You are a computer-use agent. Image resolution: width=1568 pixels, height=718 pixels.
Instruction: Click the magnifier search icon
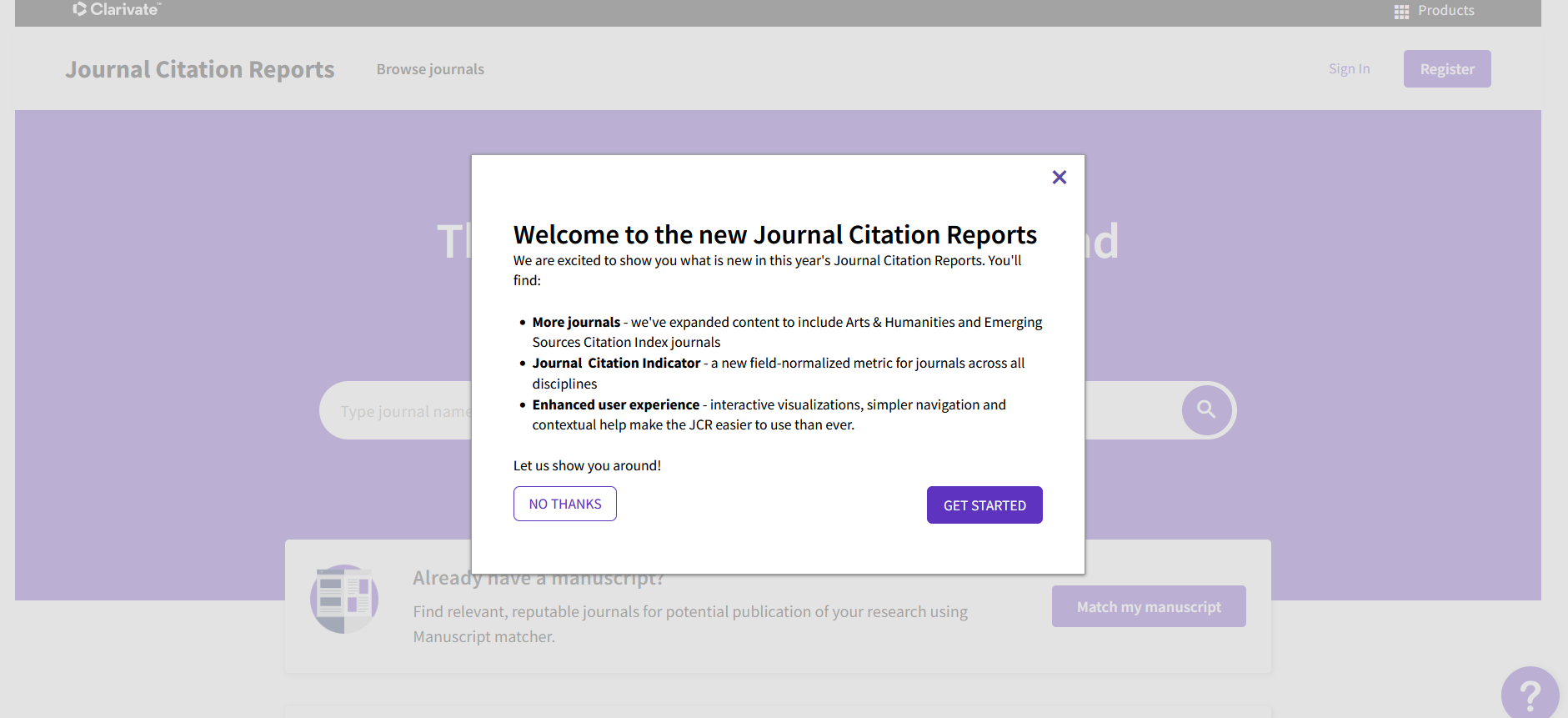click(1206, 409)
